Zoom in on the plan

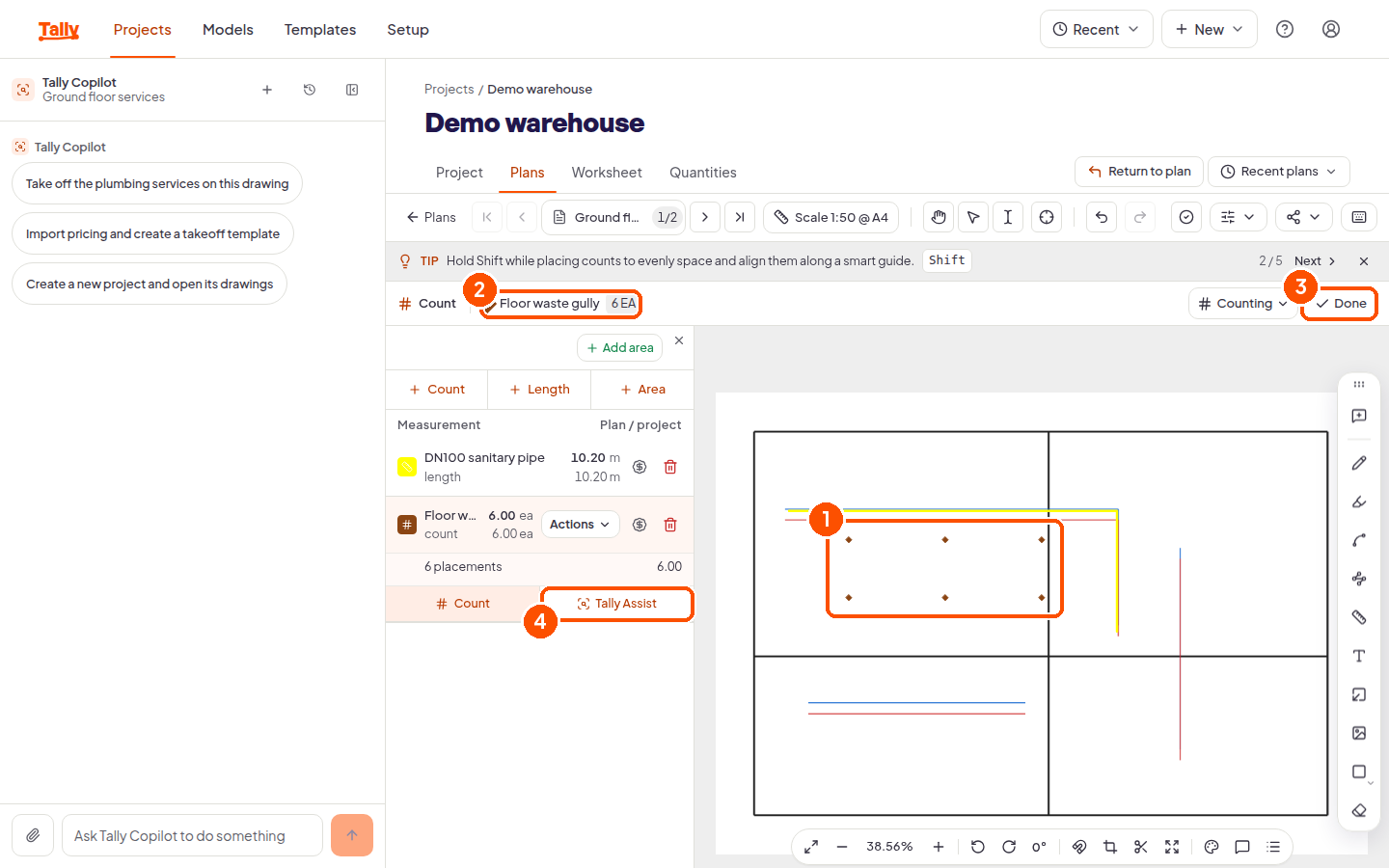(939, 847)
